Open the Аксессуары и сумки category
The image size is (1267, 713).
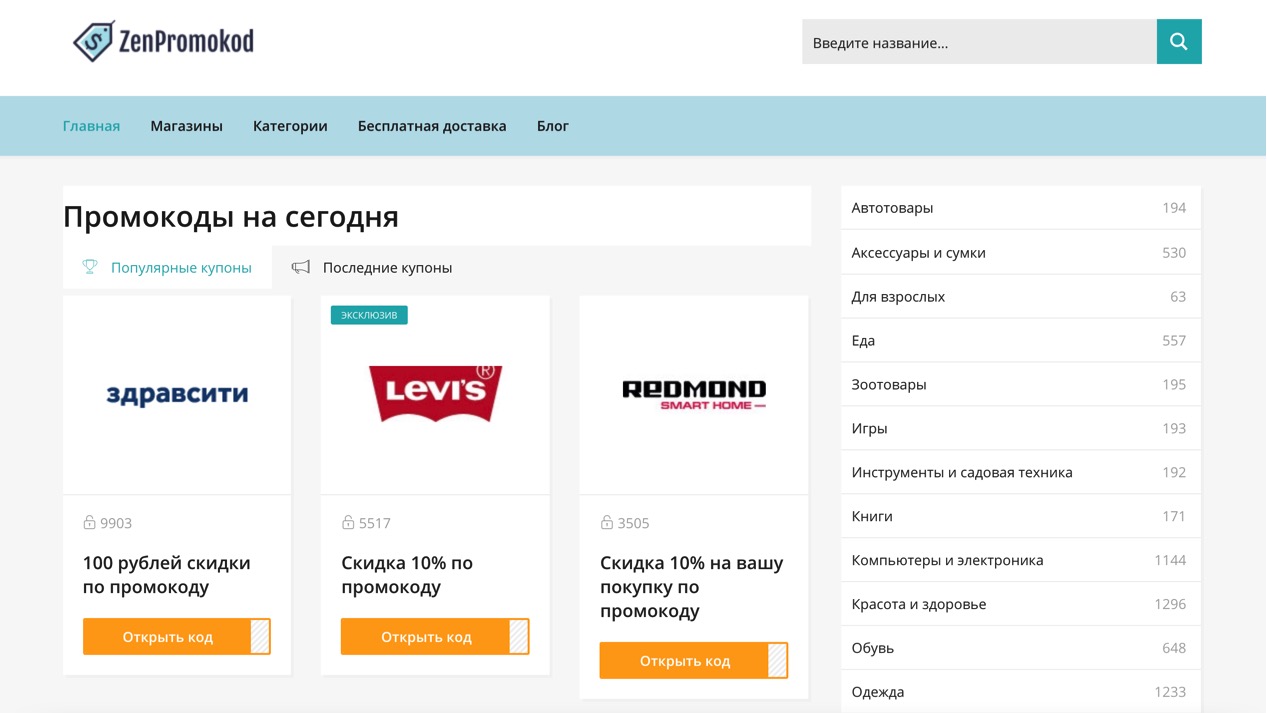[x=1021, y=252]
